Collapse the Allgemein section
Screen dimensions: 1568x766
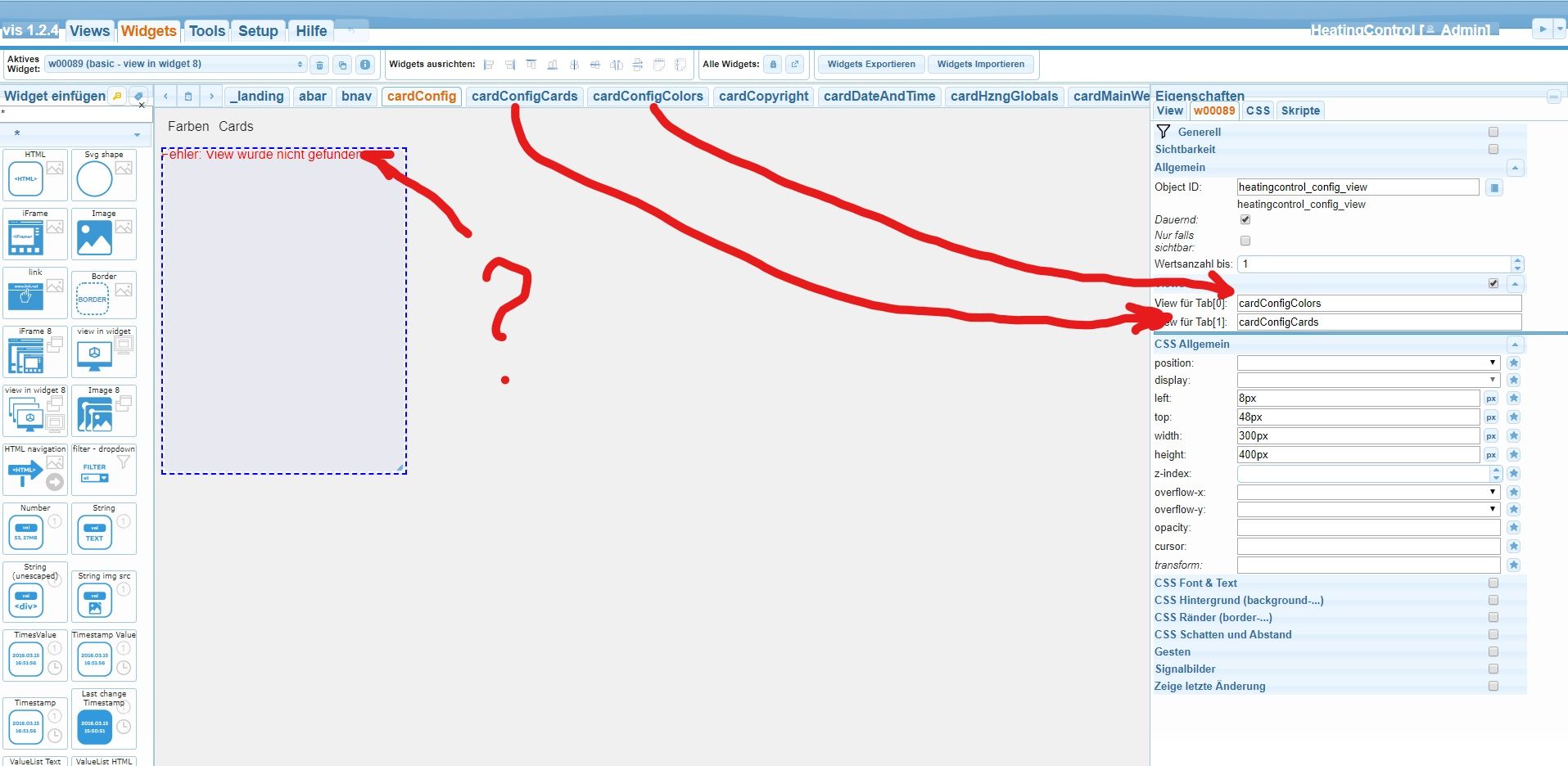[1516, 168]
